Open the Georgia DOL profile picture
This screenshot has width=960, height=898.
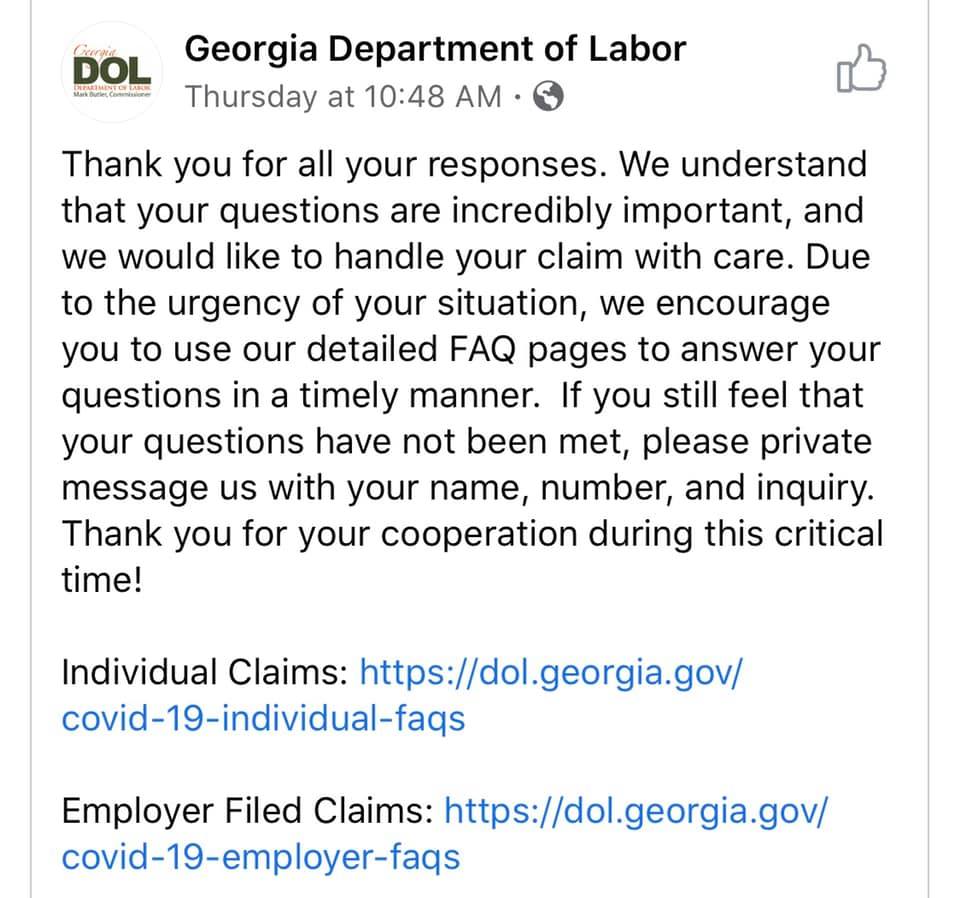[111, 72]
